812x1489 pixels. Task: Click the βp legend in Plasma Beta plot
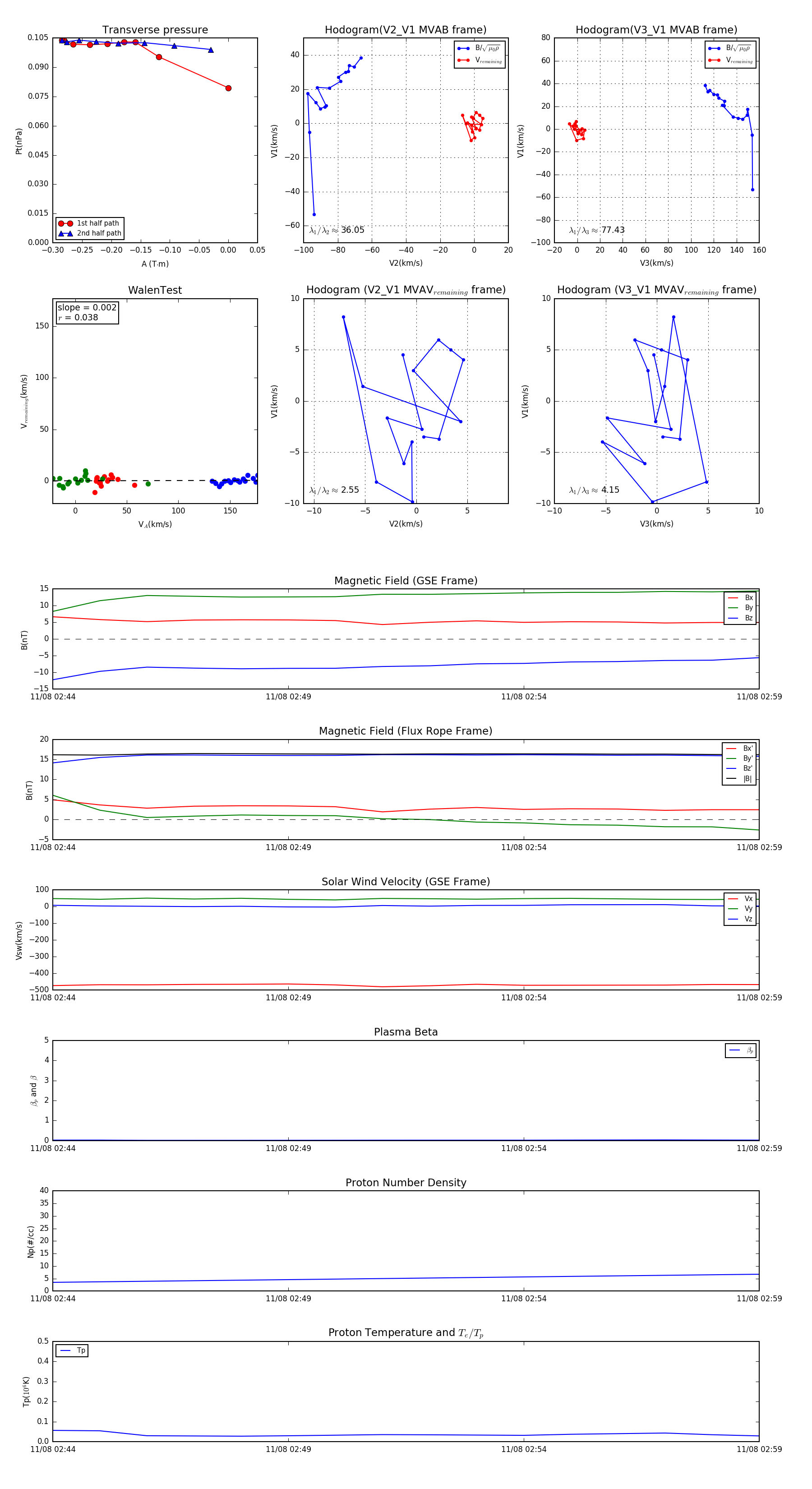tap(741, 1050)
